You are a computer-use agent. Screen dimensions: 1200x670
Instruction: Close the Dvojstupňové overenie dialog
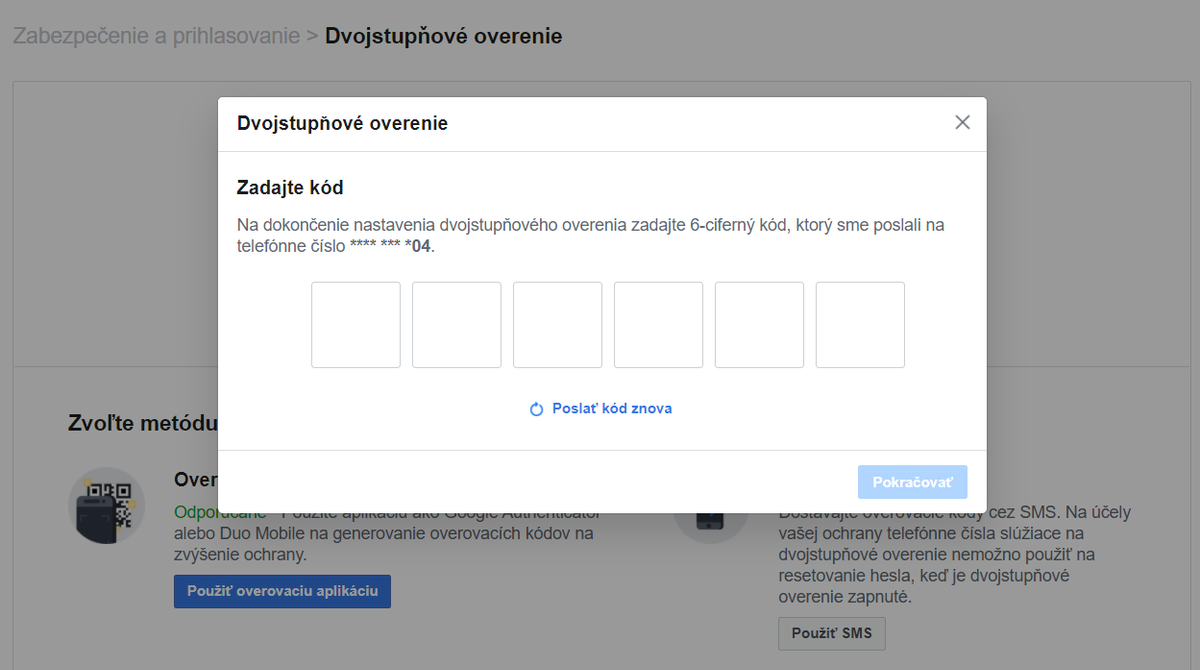pyautogui.click(x=962, y=122)
